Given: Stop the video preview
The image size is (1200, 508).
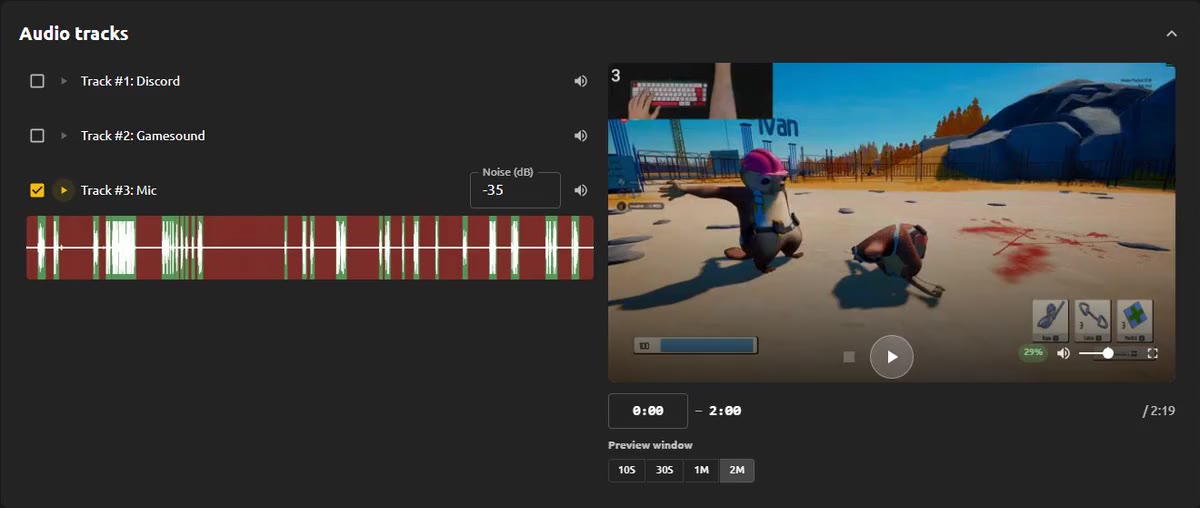Looking at the screenshot, I should coord(849,357).
